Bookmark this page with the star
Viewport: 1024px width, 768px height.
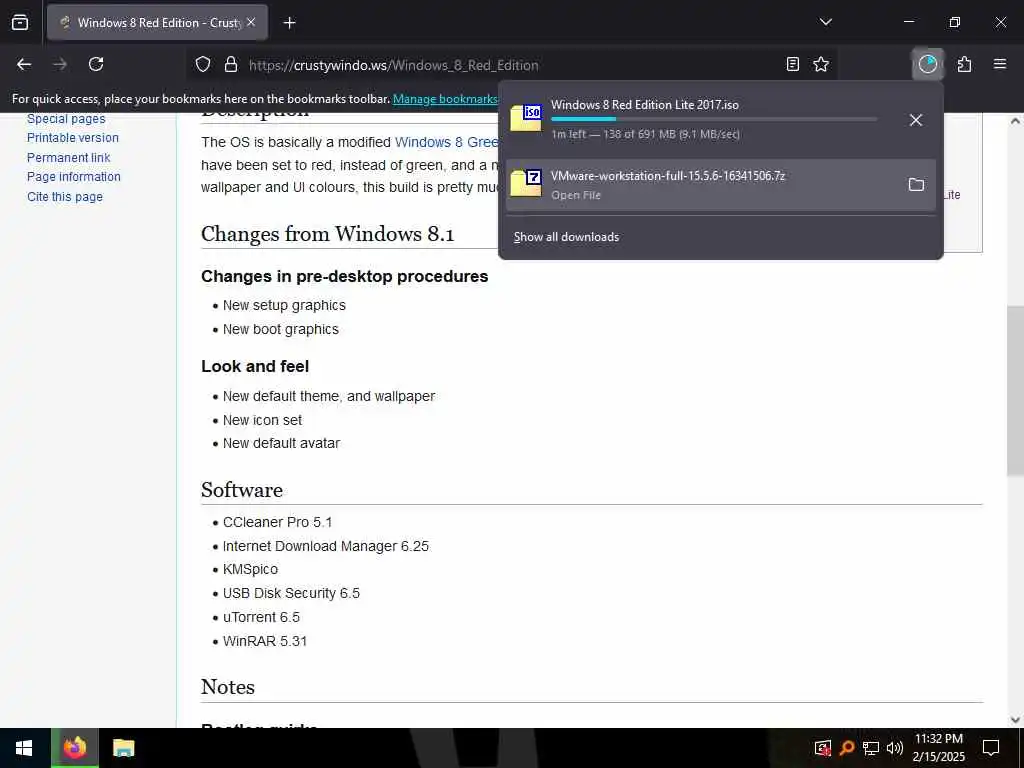pyautogui.click(x=821, y=65)
